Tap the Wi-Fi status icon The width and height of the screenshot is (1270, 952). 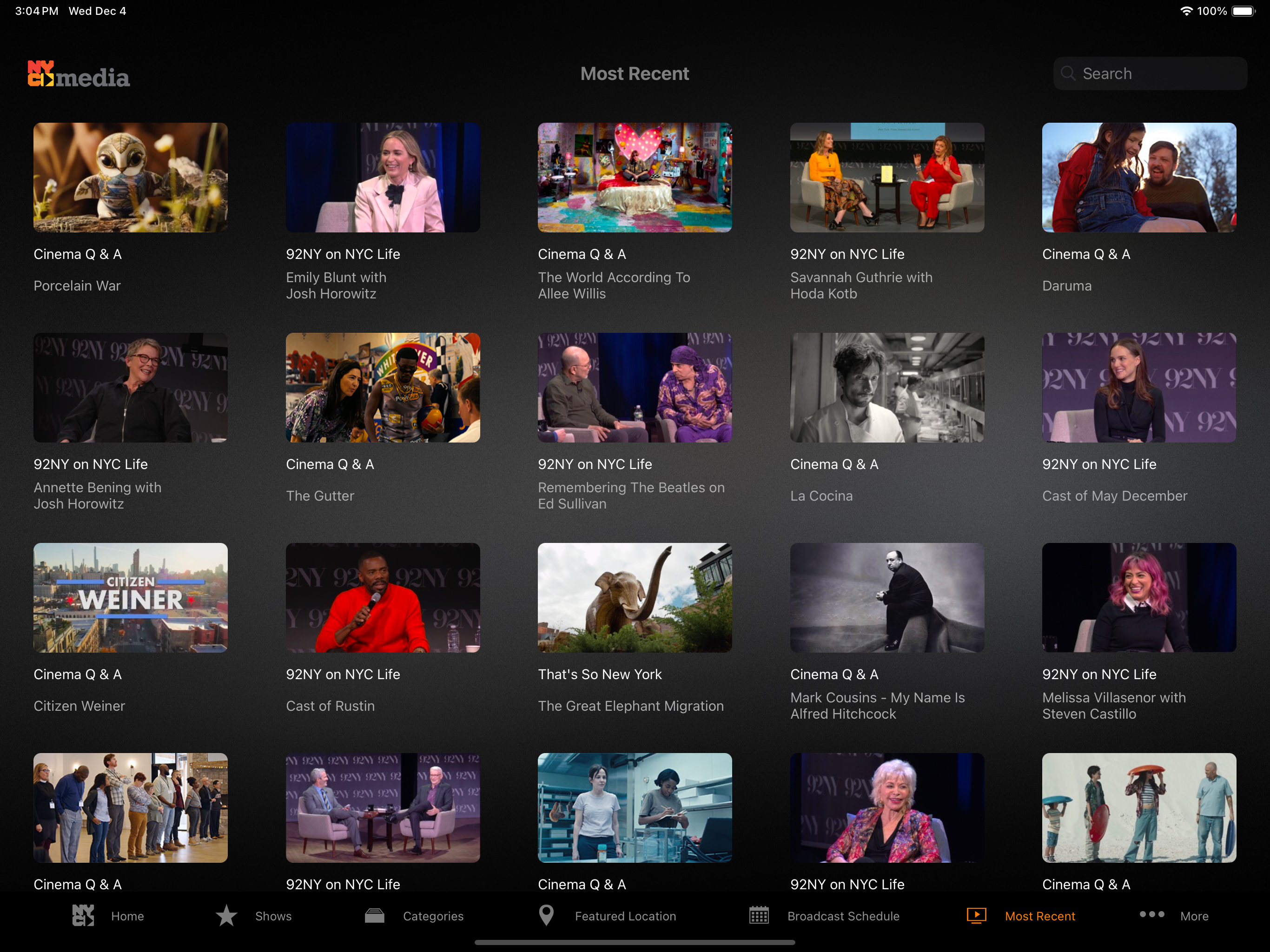pyautogui.click(x=1186, y=11)
